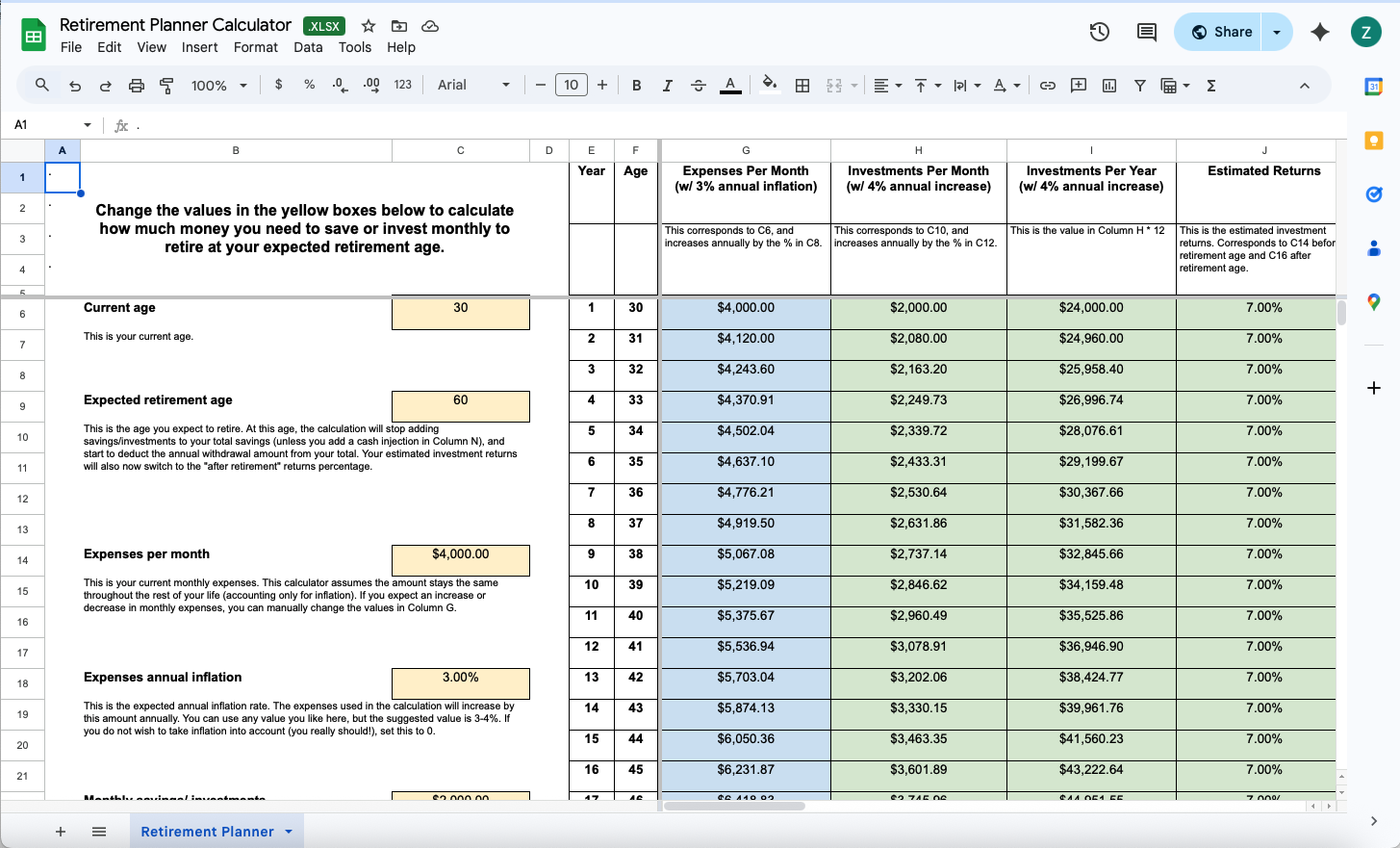The height and width of the screenshot is (848, 1400).
Task: Open the comments panel icon
Action: pos(1146,32)
